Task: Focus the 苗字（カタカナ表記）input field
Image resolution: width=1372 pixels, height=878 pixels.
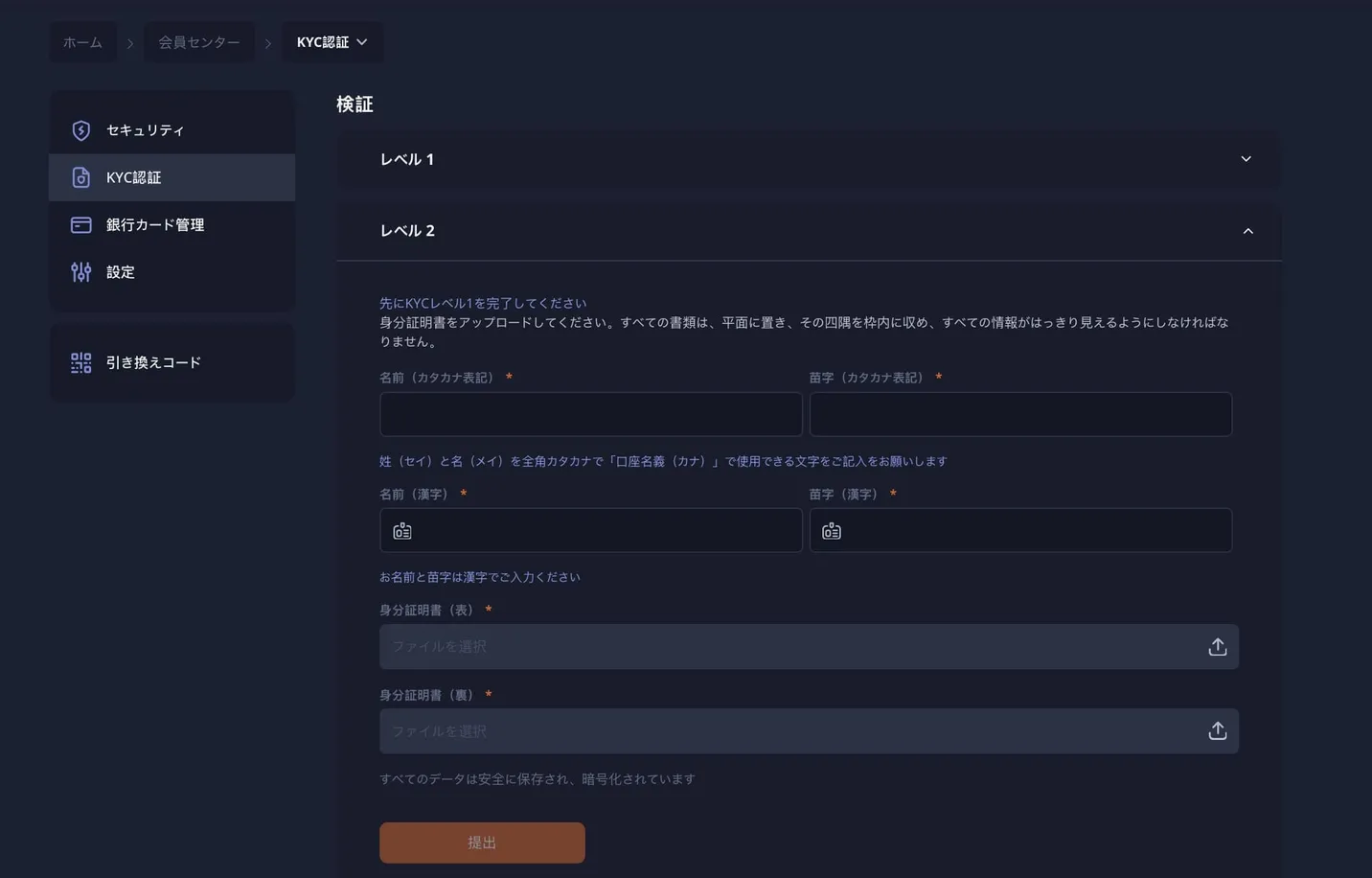Action: [1019, 413]
